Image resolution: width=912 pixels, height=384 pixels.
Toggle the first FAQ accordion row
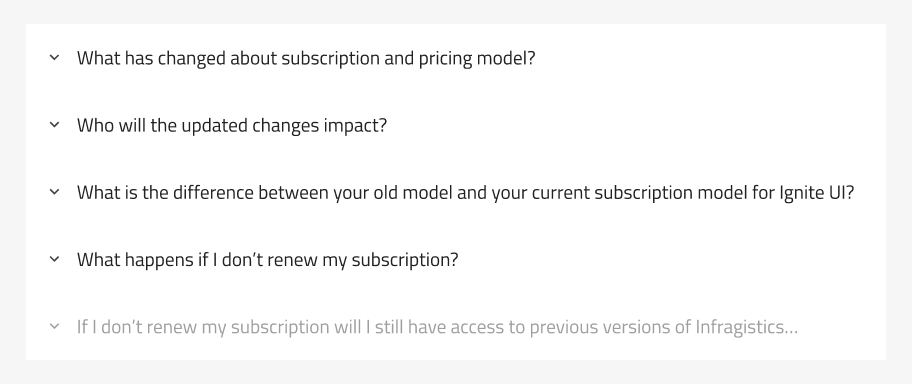(456, 58)
